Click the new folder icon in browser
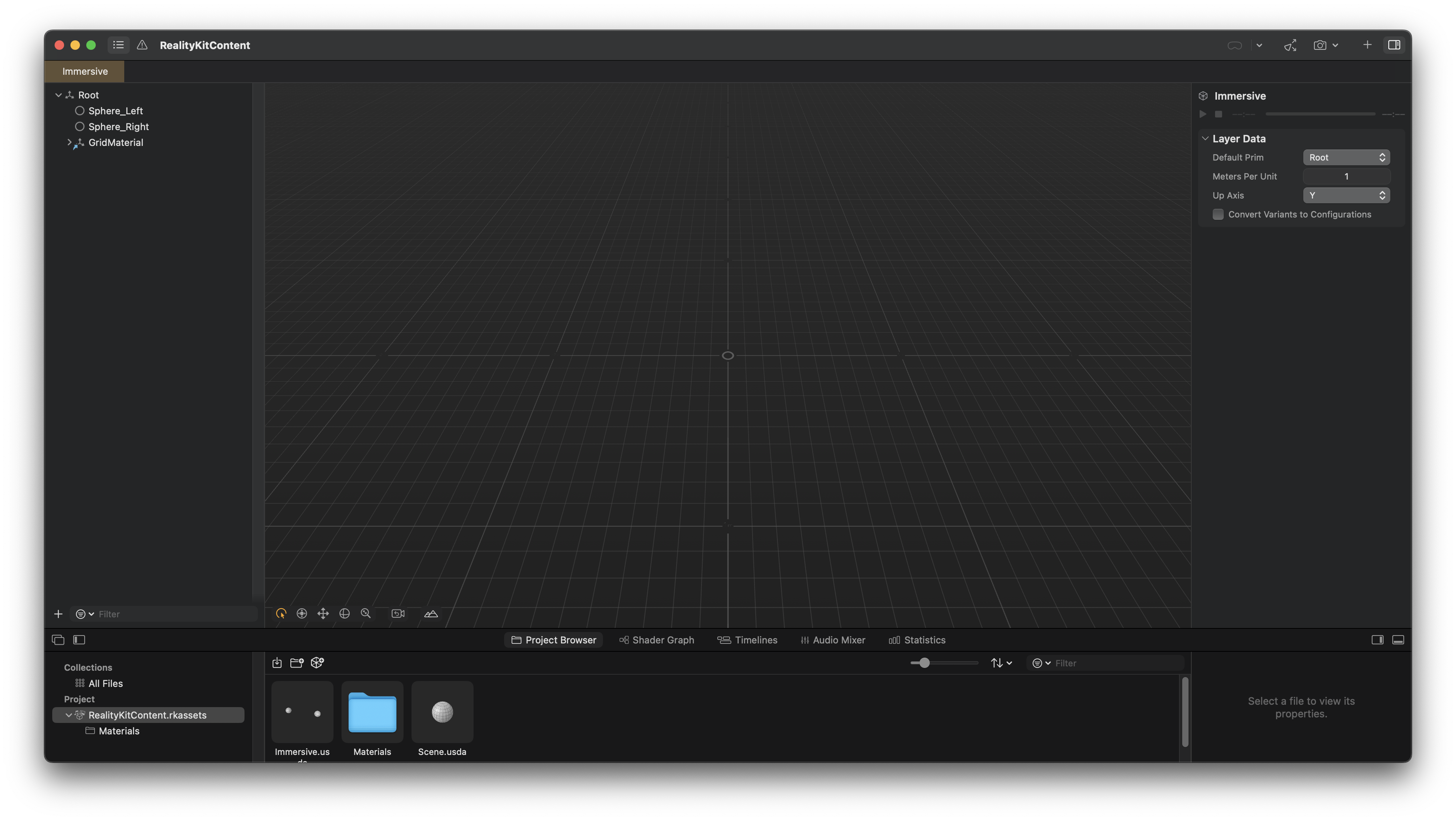 [297, 663]
